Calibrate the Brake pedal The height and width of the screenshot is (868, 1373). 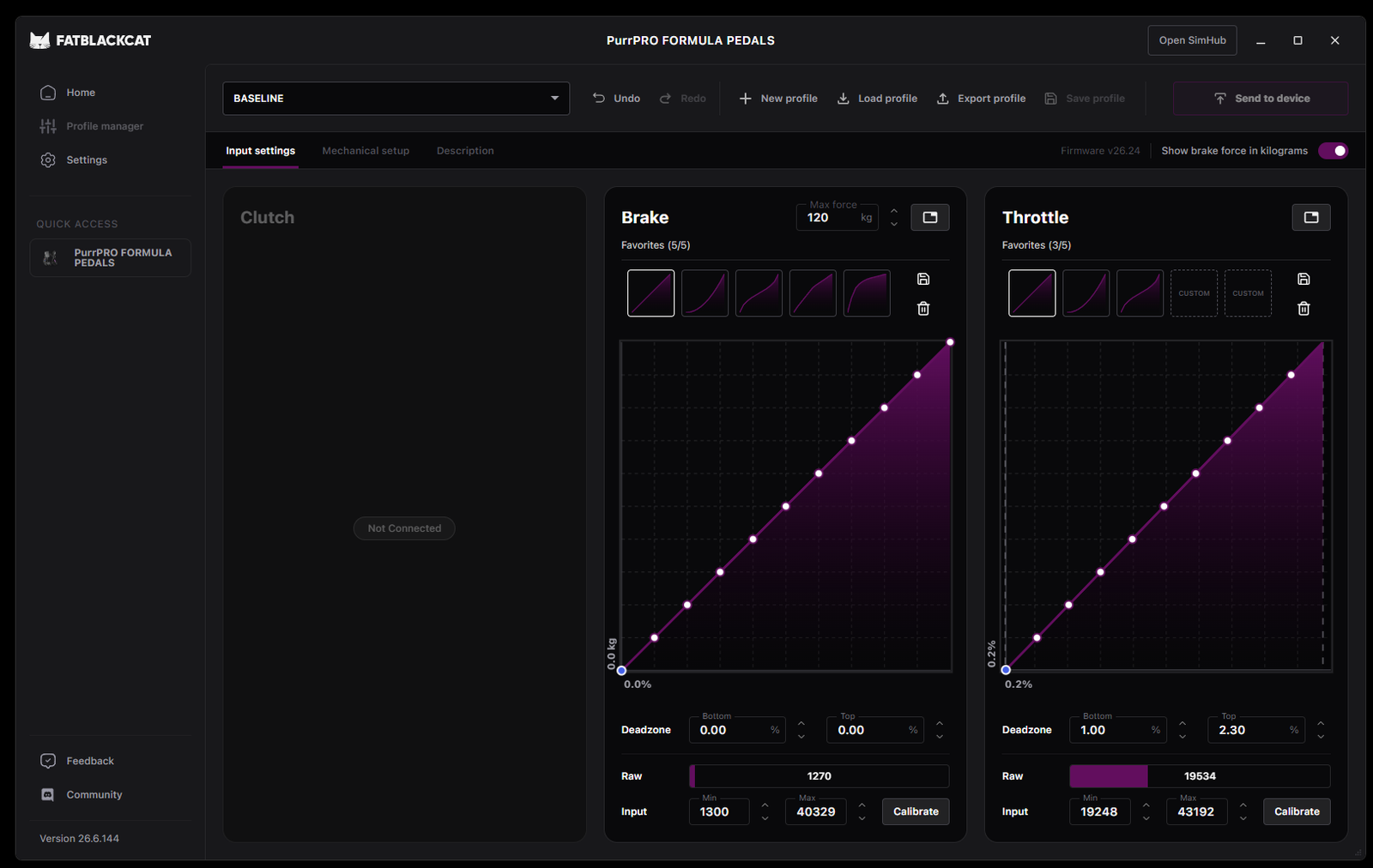[916, 811]
